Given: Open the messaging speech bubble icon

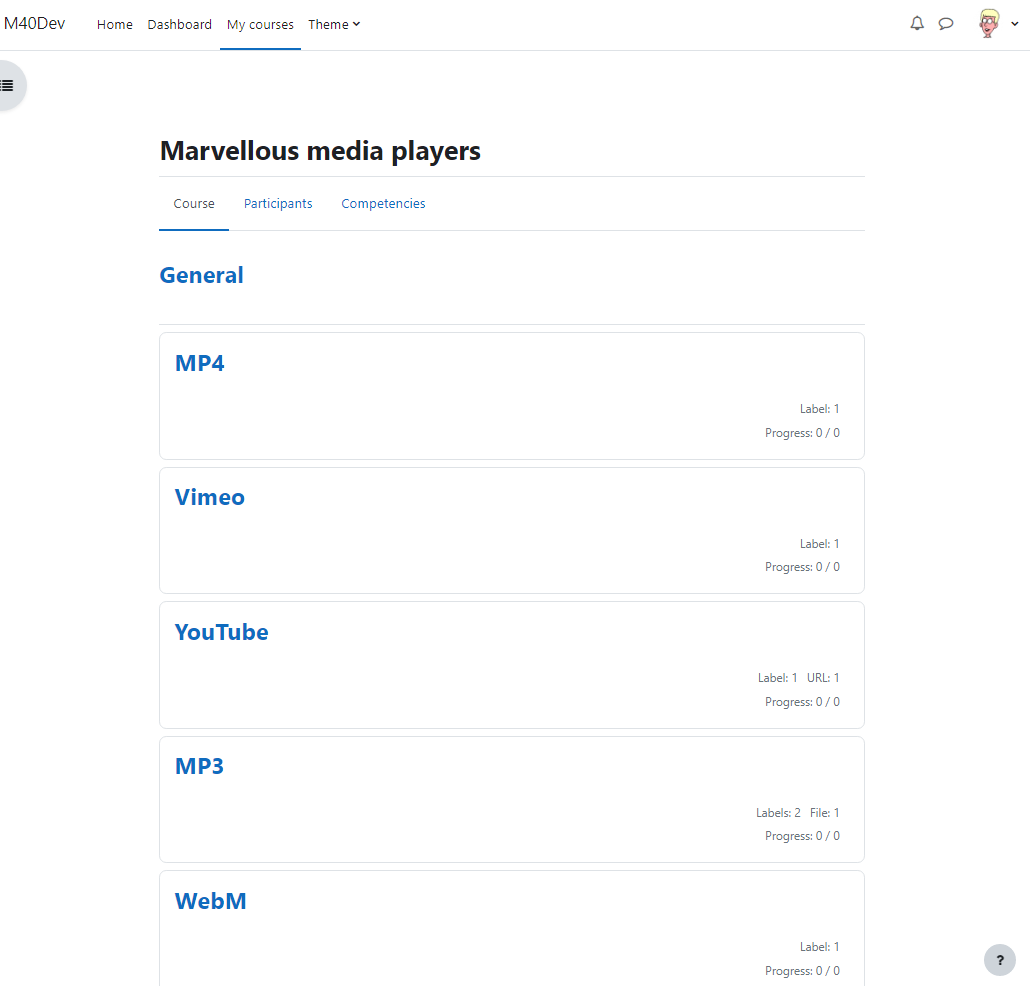Looking at the screenshot, I should coord(946,24).
